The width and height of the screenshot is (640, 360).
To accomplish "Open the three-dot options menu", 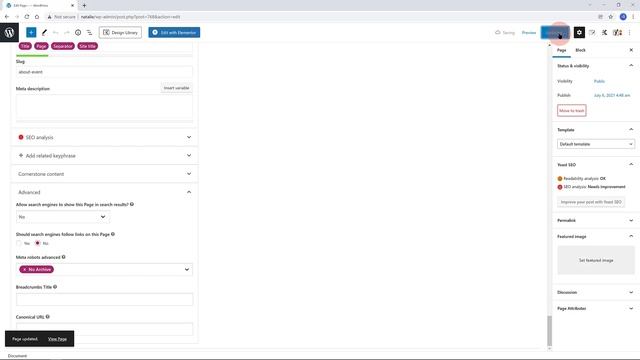I will 630,32.
